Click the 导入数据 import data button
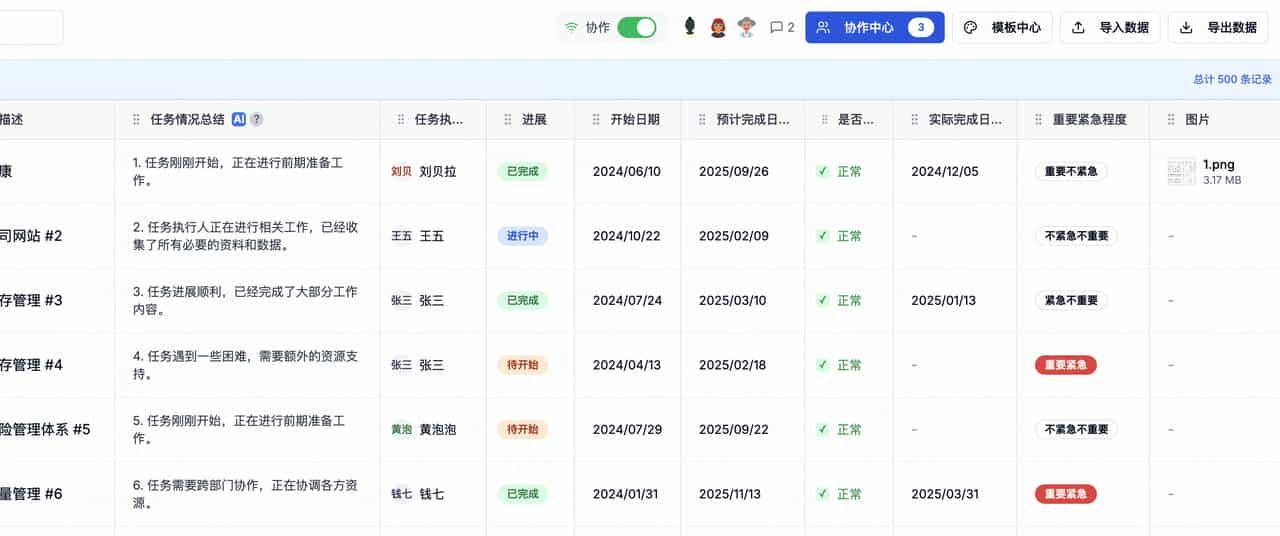Screen dimensions: 1280x536 coord(1110,27)
